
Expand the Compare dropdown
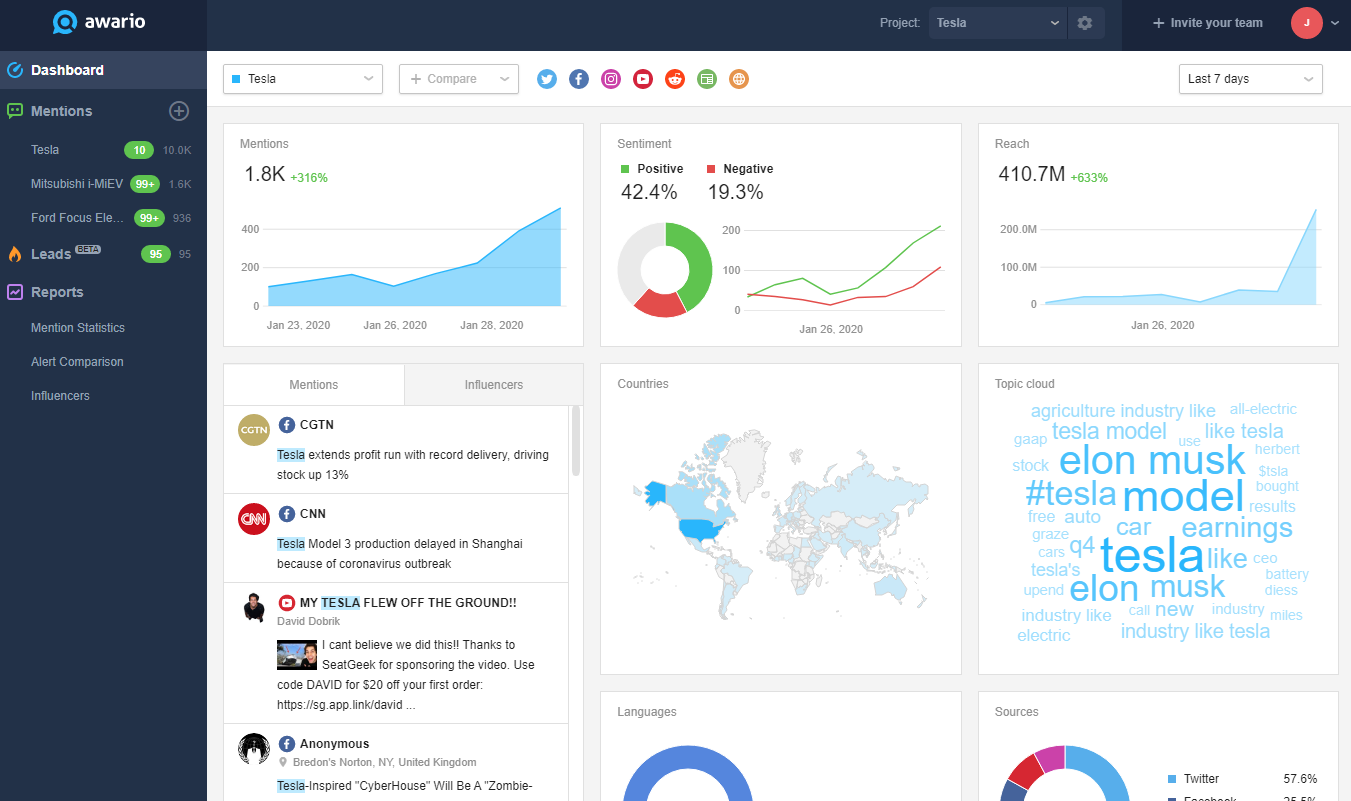(x=459, y=79)
